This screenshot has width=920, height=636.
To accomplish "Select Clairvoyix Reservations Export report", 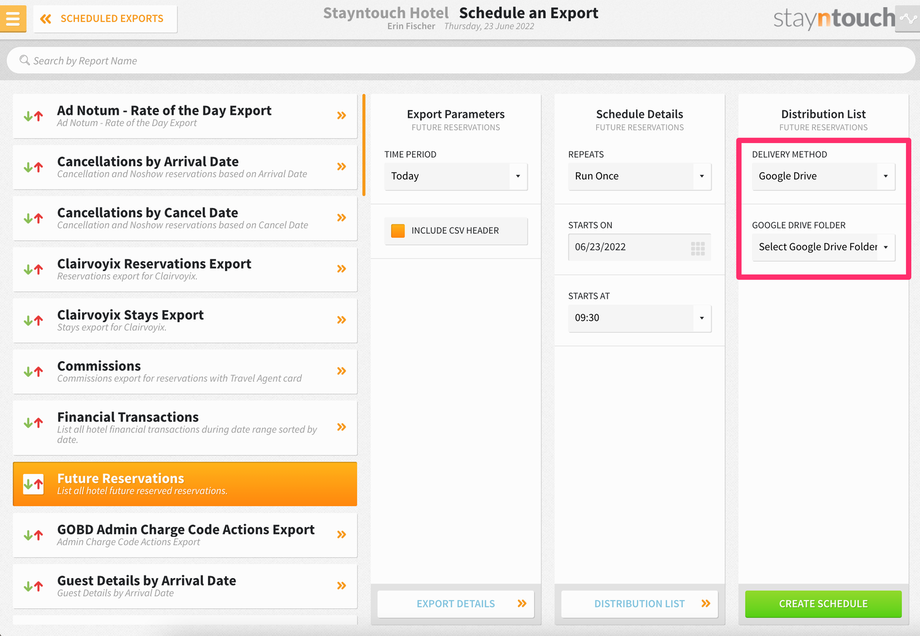I will point(185,269).
